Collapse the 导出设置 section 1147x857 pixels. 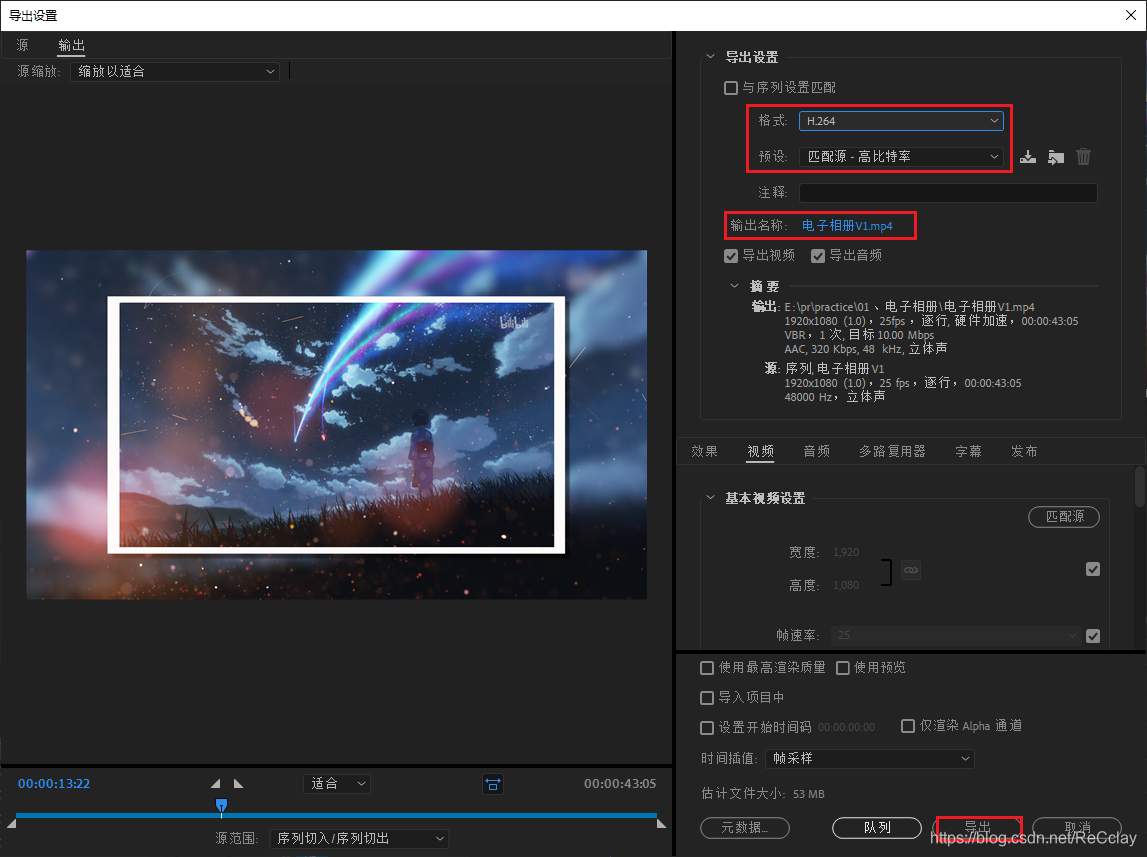(710, 56)
